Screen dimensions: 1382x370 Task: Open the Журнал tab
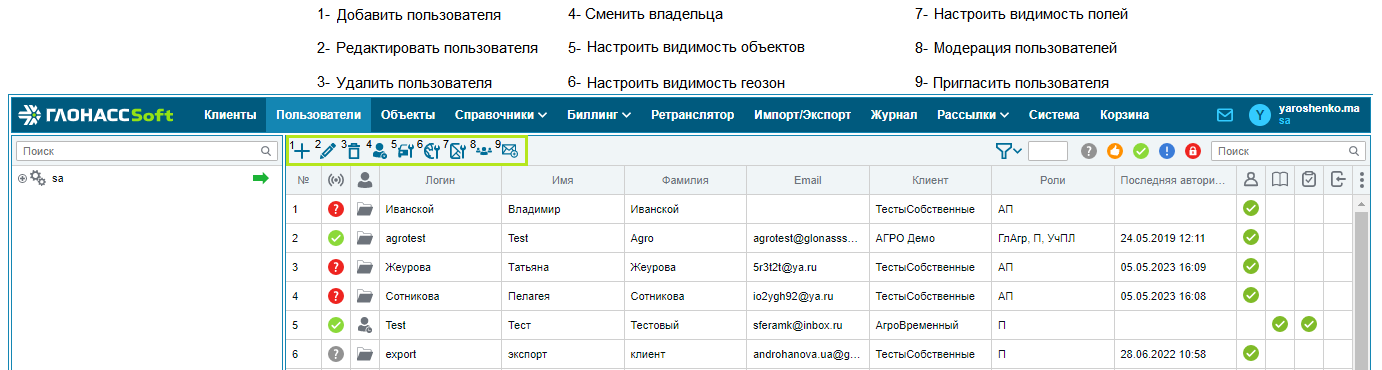click(x=894, y=115)
